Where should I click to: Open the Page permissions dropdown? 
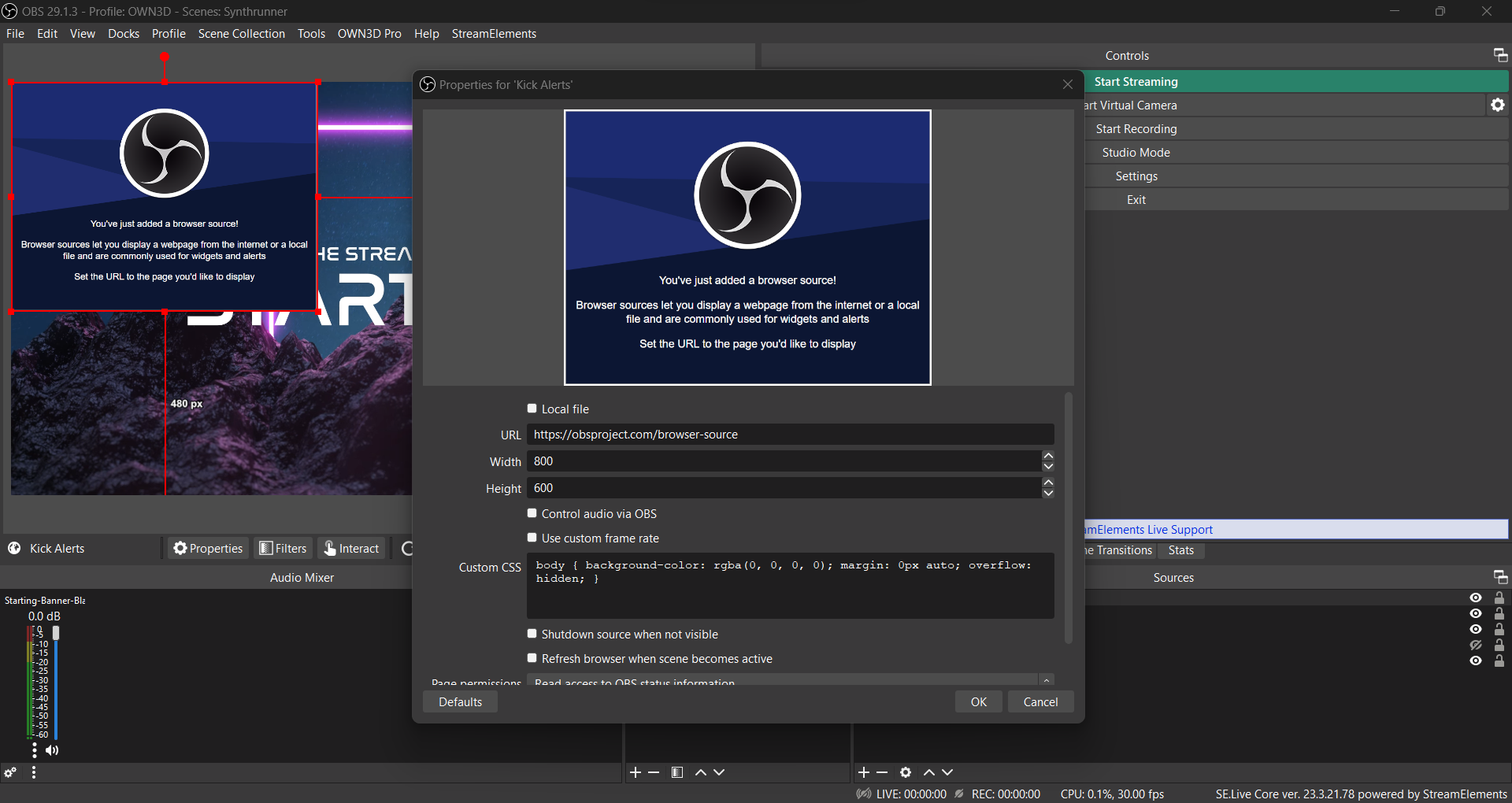[x=791, y=679]
